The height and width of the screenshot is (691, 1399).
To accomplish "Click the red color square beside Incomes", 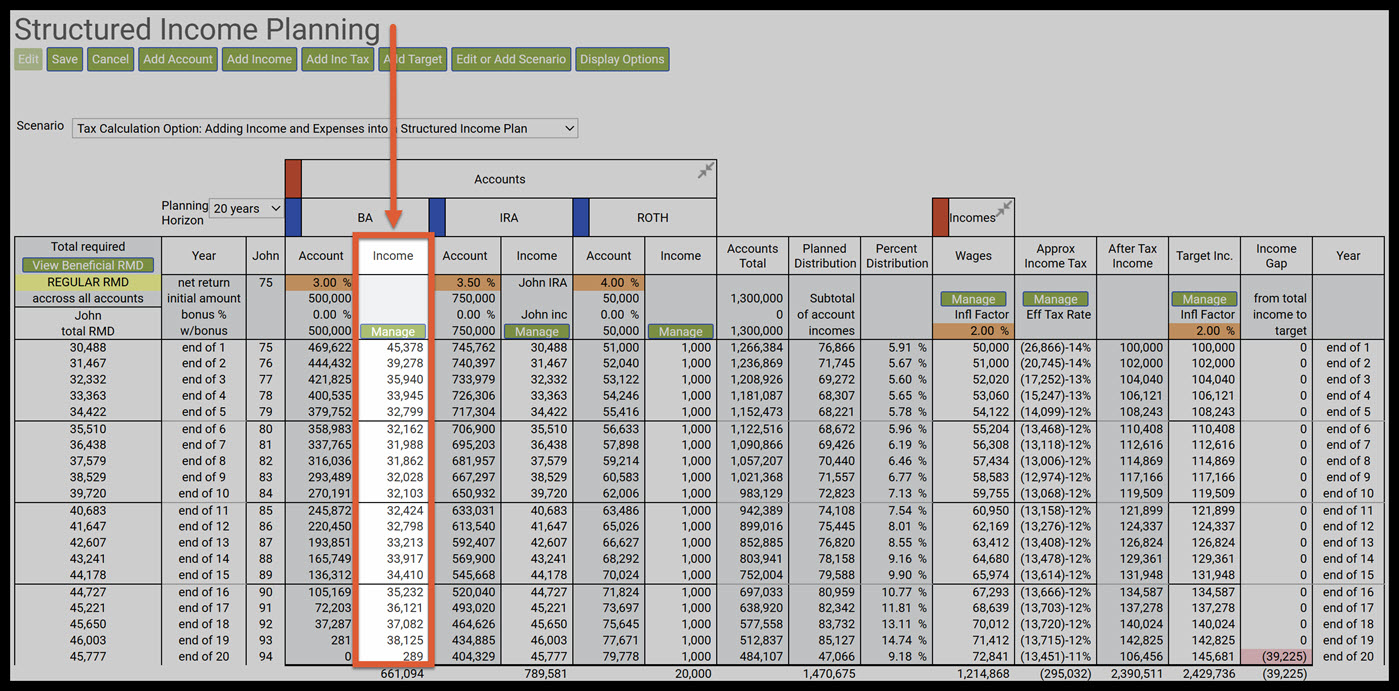I will point(940,217).
